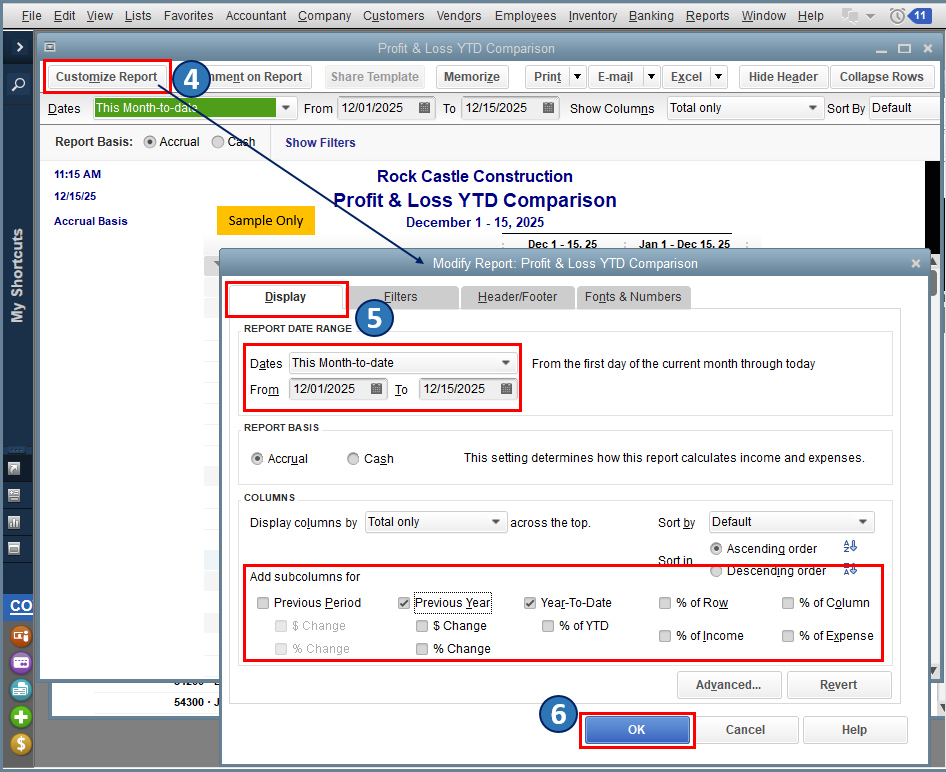The height and width of the screenshot is (772, 946).
Task: Enable the % of Expense checkbox
Action: point(788,636)
